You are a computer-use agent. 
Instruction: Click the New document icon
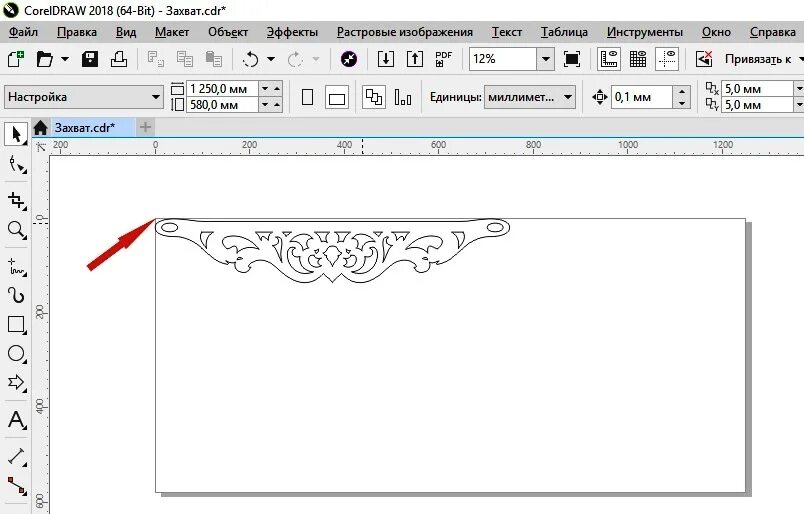(15, 58)
